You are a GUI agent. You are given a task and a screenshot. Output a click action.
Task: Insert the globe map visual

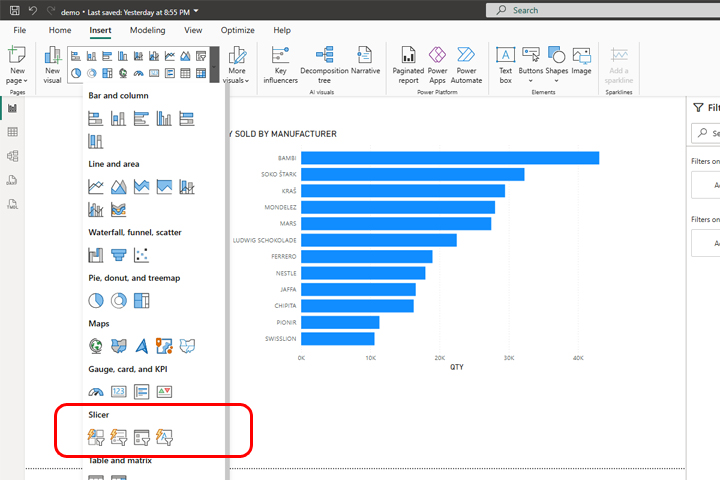pos(97,346)
